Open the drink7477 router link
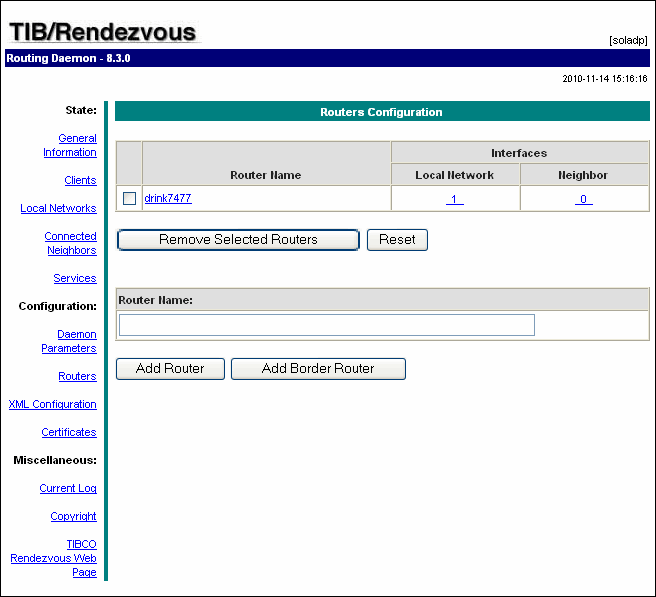Viewport: 656px width, 597px height. point(168,198)
